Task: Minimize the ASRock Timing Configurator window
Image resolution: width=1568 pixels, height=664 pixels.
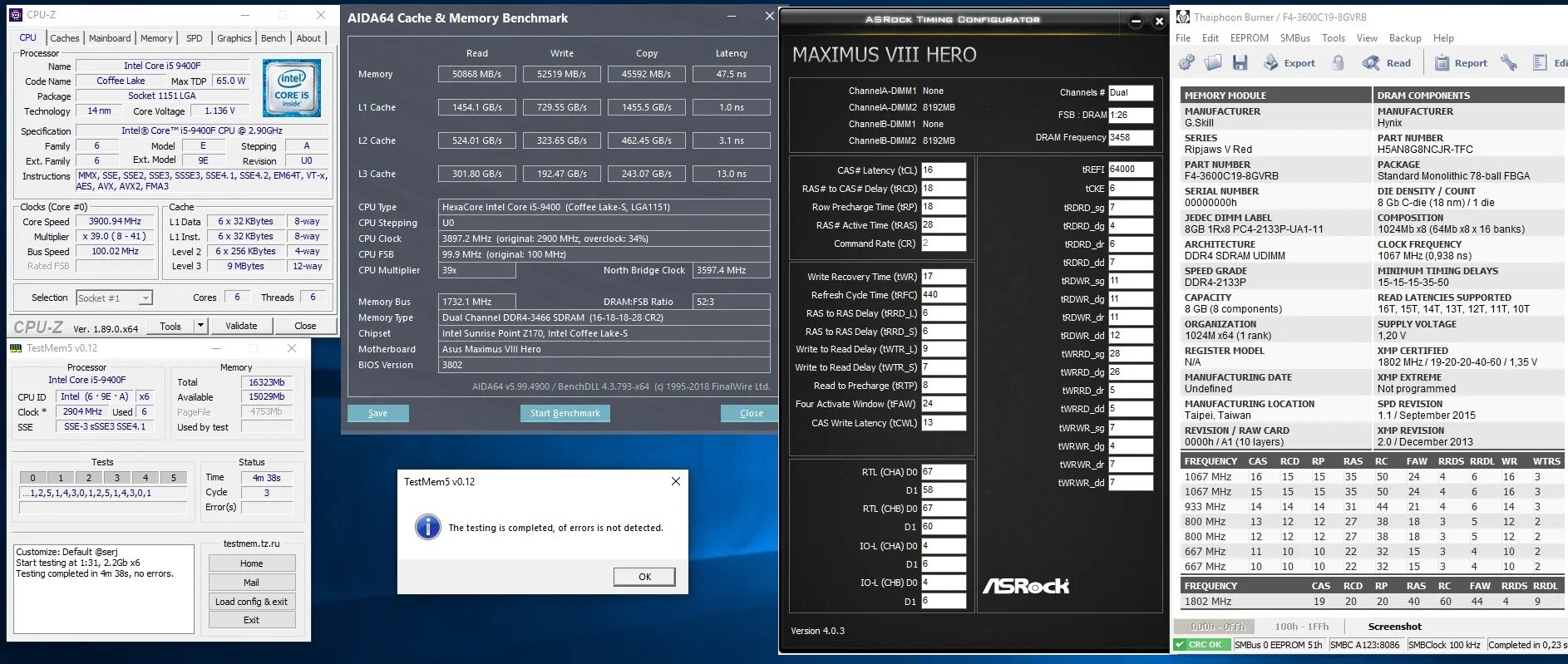Action: (1136, 22)
